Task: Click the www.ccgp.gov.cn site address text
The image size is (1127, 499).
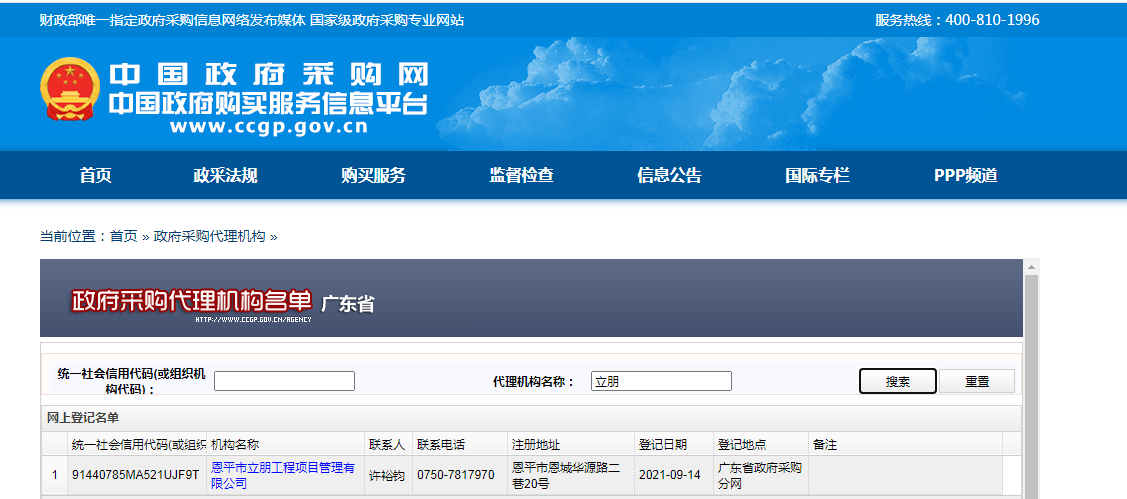Action: pyautogui.click(x=269, y=127)
